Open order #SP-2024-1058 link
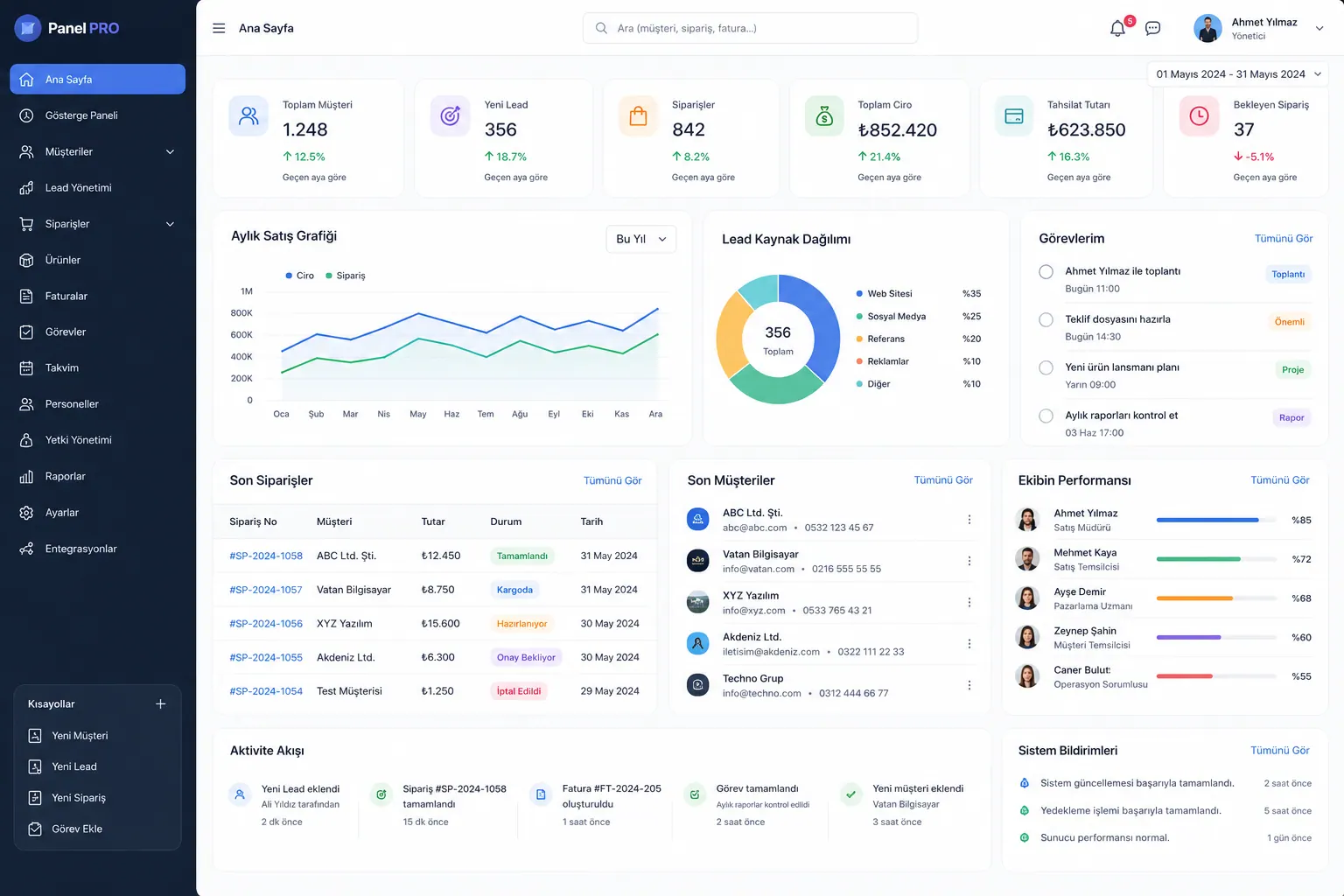Screen dimensions: 1344x896 pyautogui.click(x=266, y=556)
